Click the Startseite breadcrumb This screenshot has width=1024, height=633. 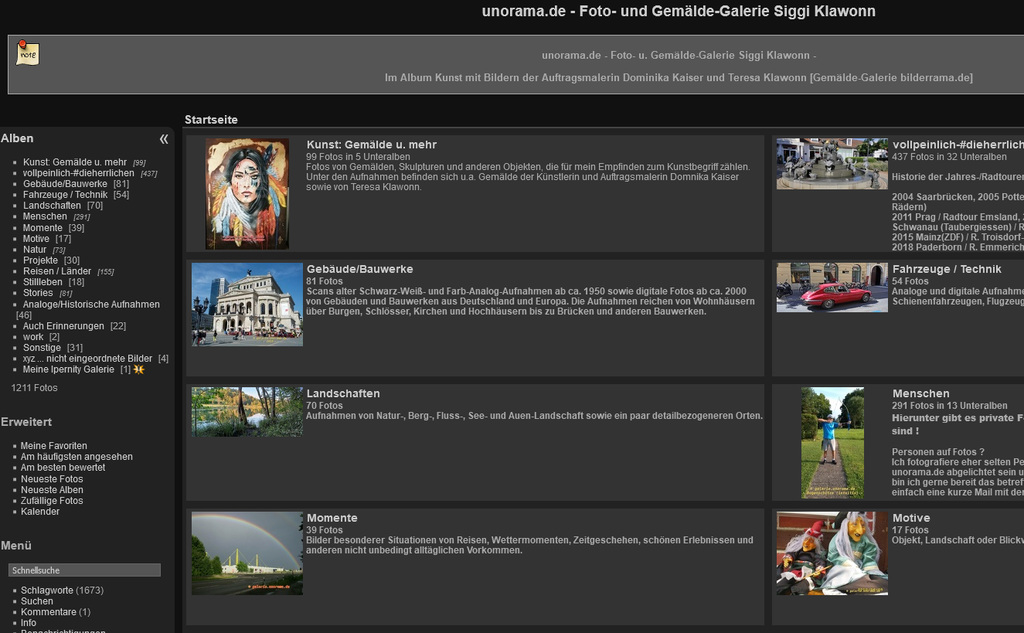coord(211,120)
